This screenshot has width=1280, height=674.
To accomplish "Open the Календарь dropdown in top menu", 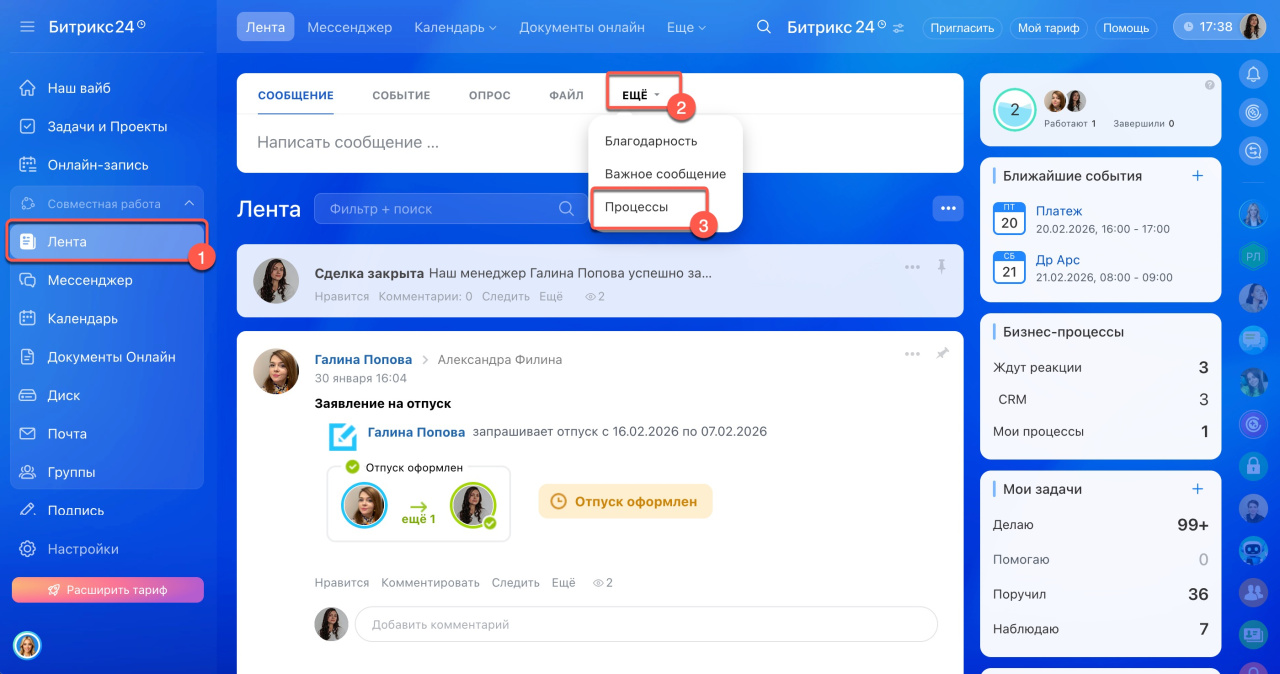I will 455,27.
